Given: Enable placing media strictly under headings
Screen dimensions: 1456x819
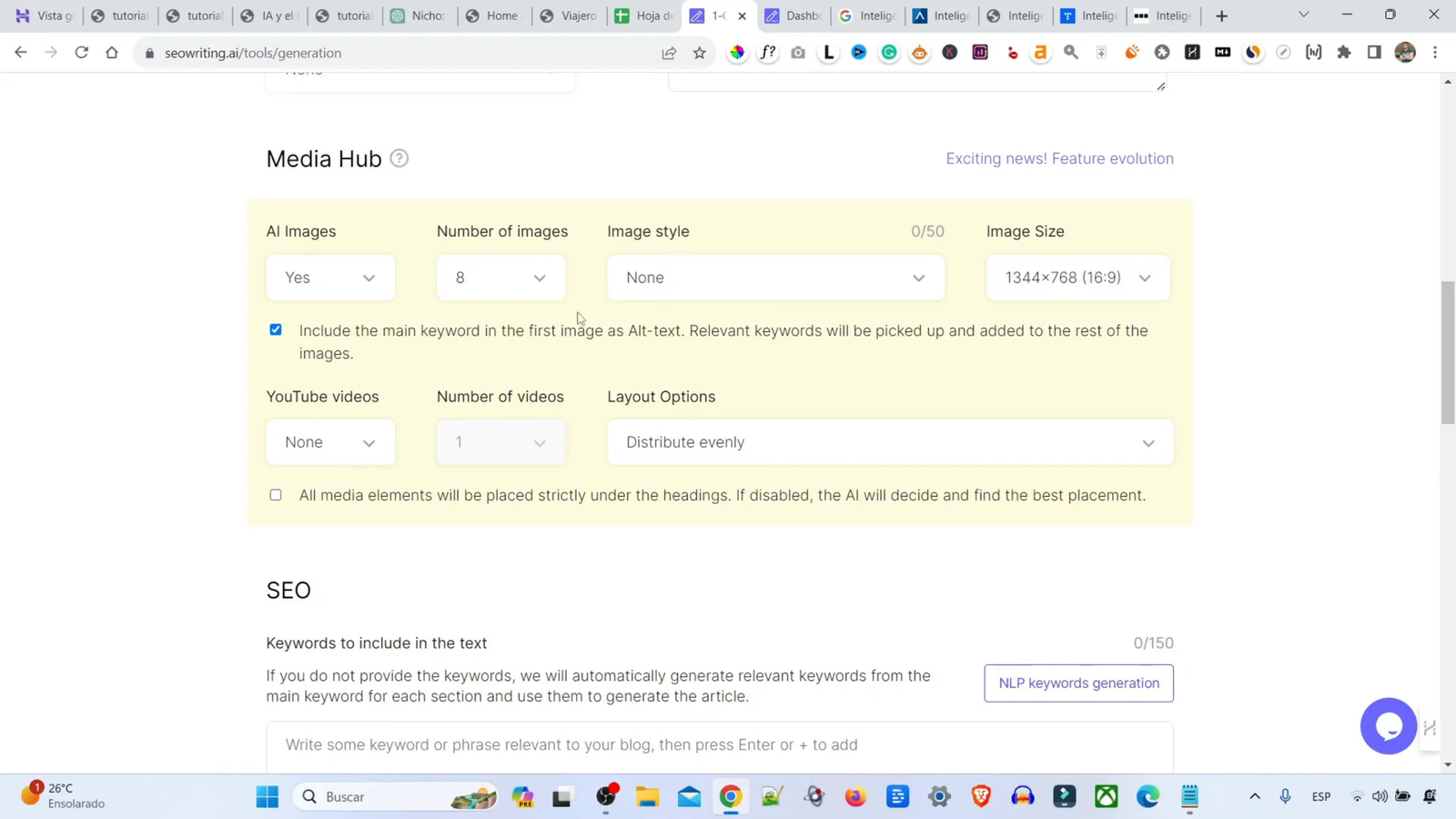Looking at the screenshot, I should coord(275,494).
